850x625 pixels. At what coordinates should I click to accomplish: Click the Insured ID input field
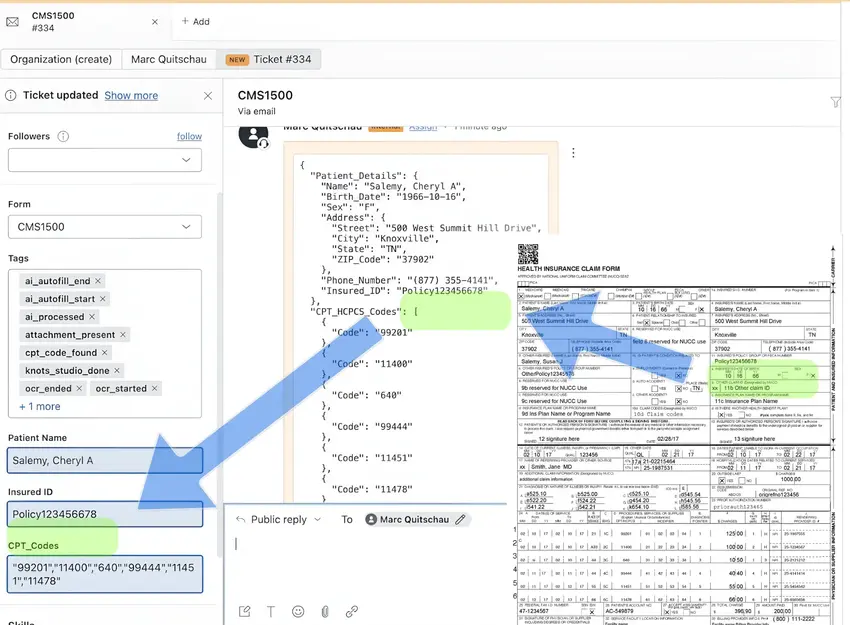(105, 514)
